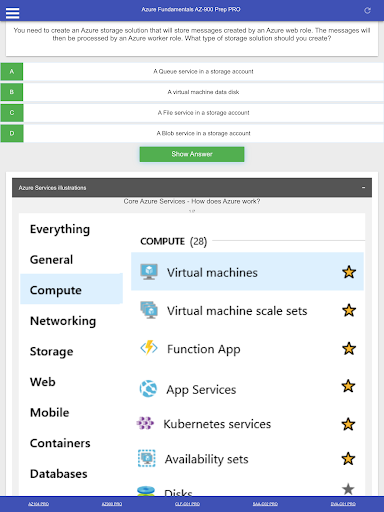
Task: Click the refresh icon in header
Action: click(367, 11)
